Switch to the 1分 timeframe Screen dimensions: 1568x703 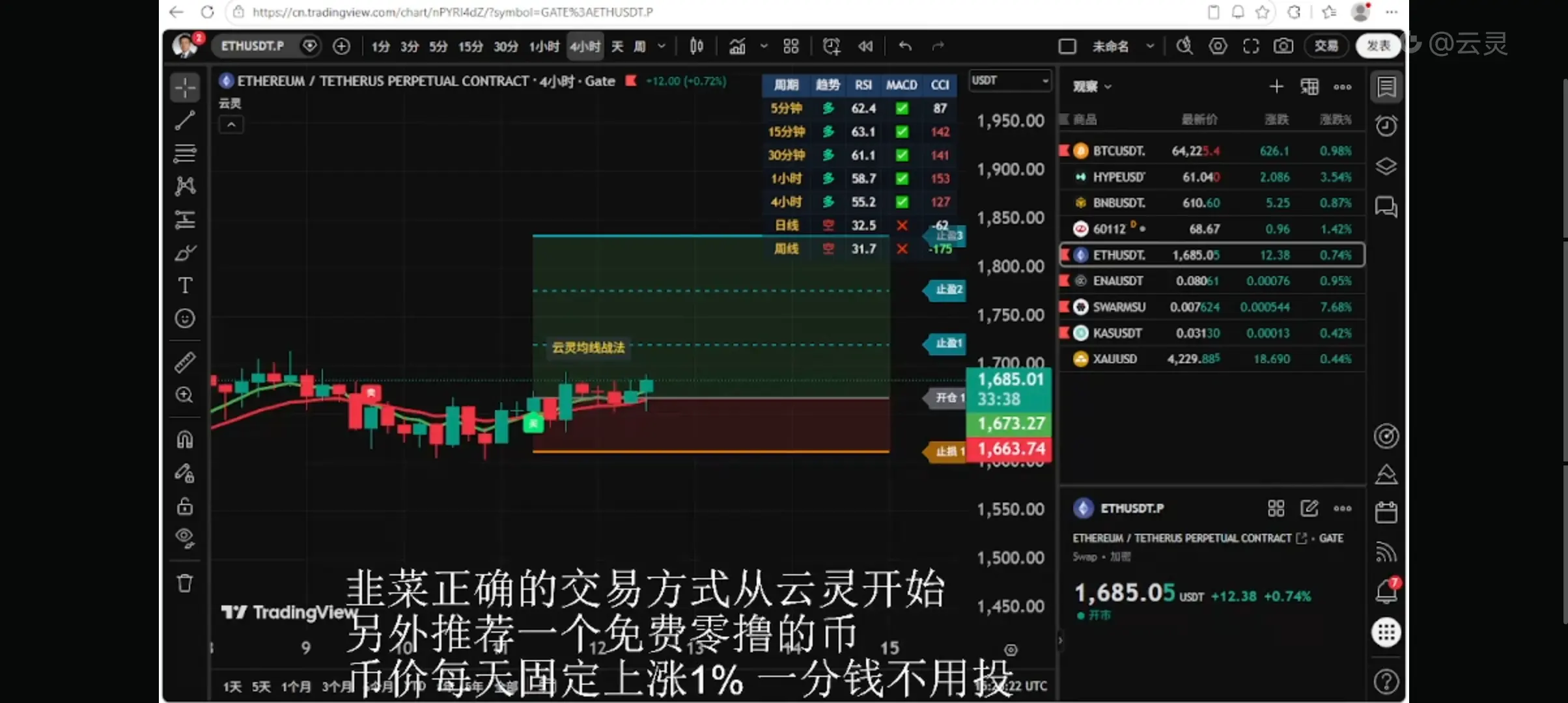point(381,46)
